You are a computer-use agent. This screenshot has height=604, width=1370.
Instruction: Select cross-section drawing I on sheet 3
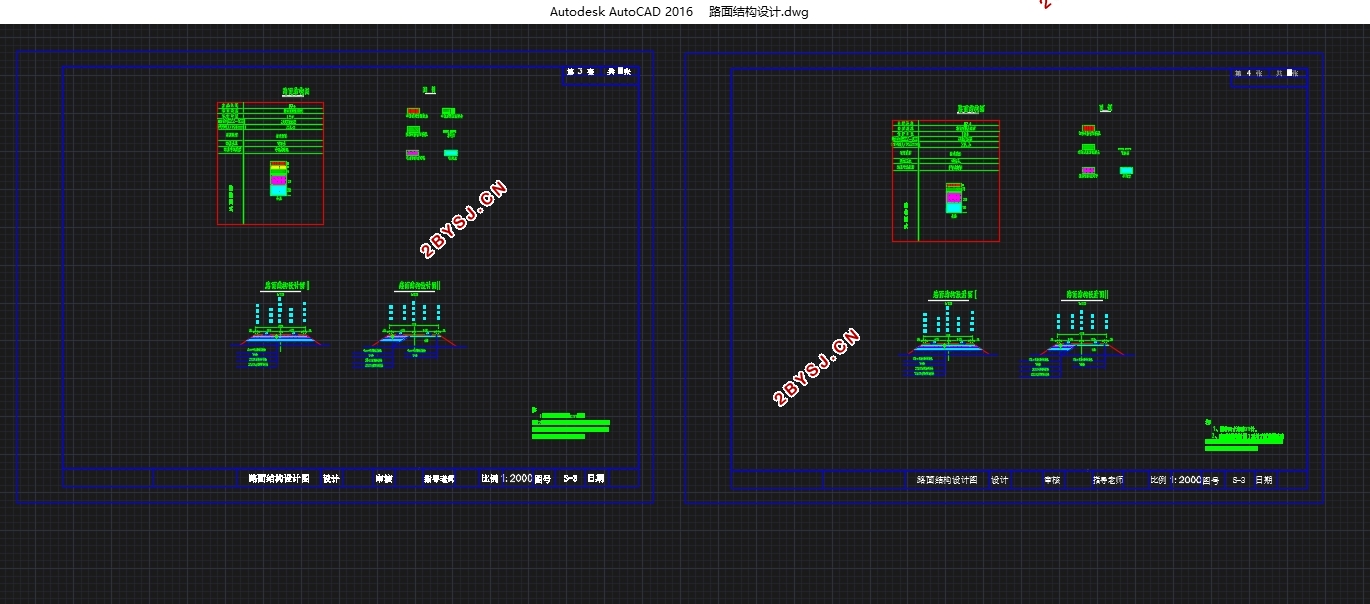pyautogui.click(x=278, y=326)
